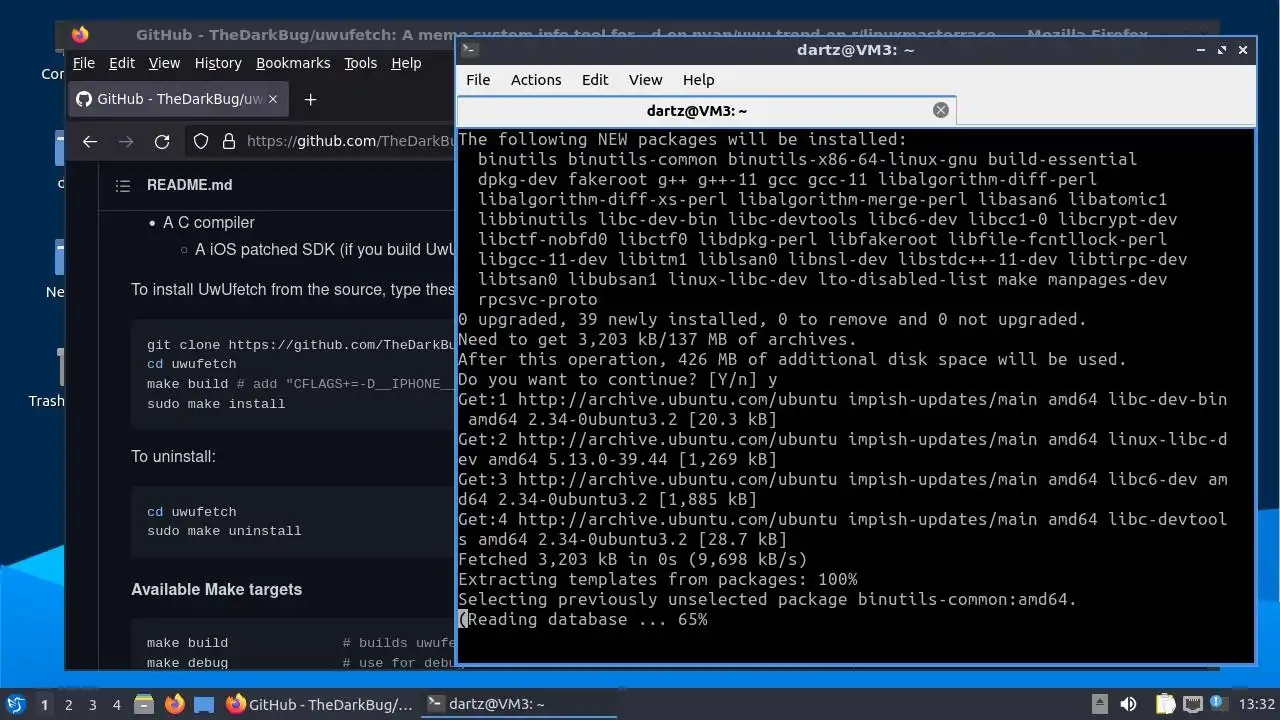1280x720 pixels.
Task: Click '0 upgraded, 39 newly installed' line
Action: [772, 319]
